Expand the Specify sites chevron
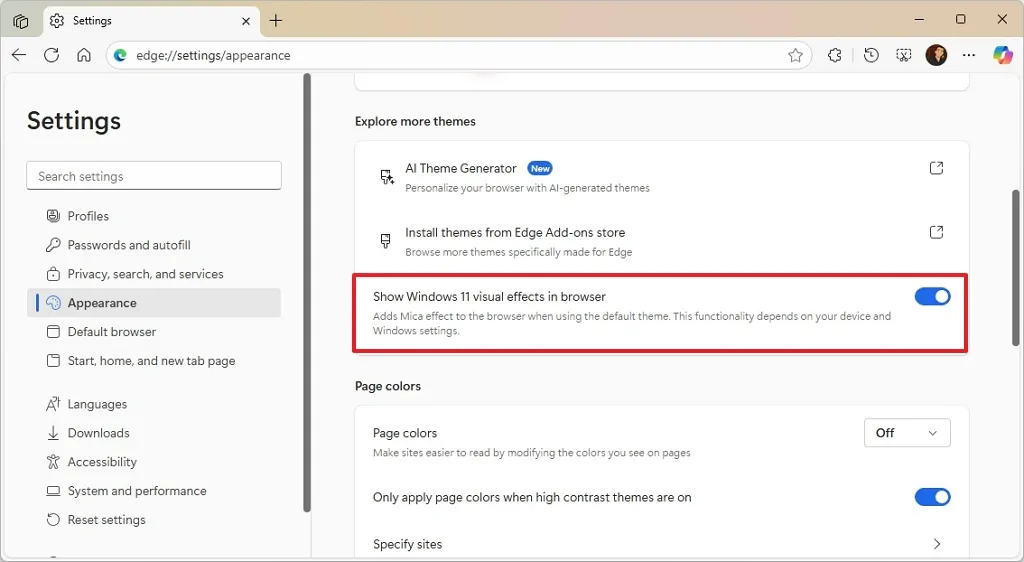 tap(936, 544)
